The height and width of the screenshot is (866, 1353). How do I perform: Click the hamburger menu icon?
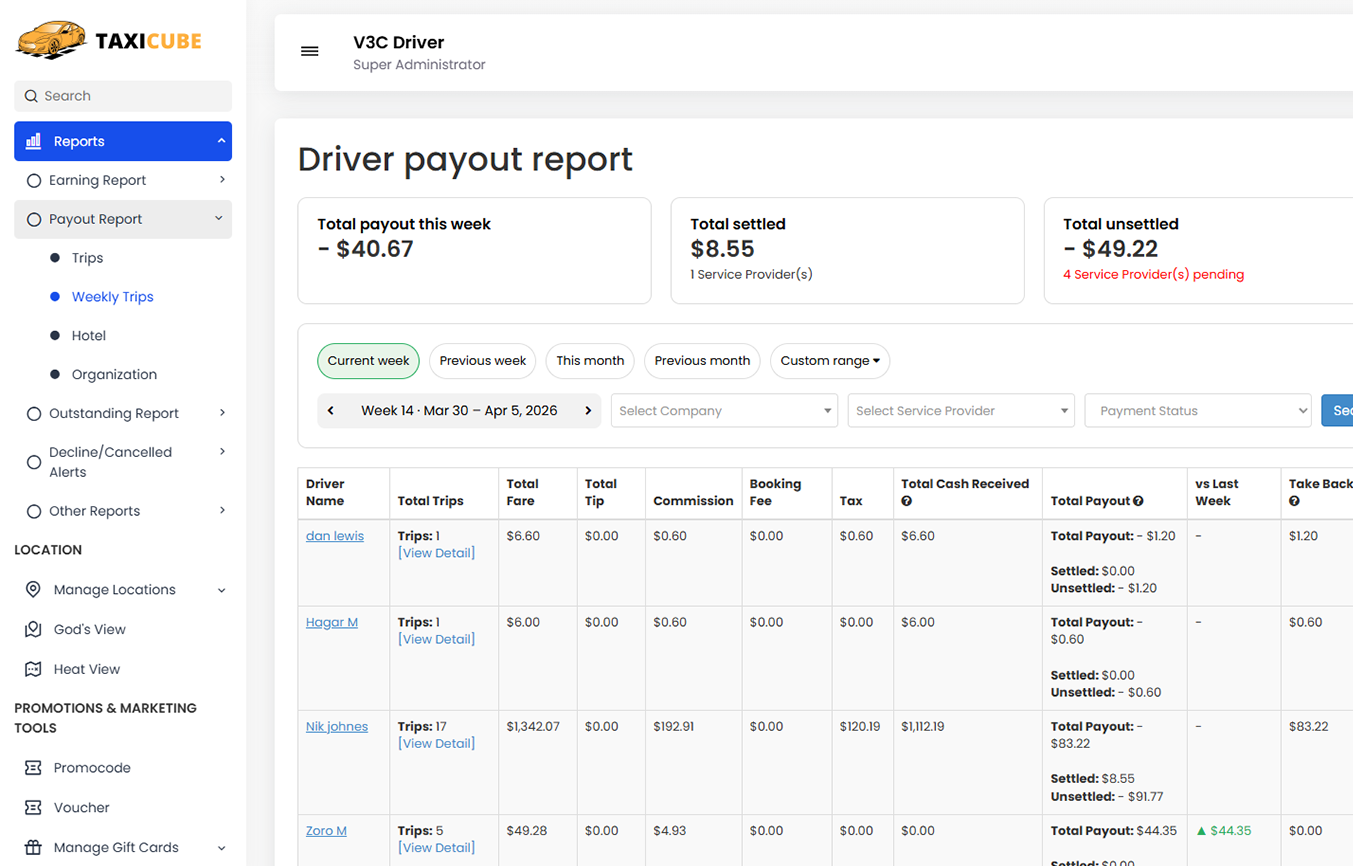click(x=310, y=51)
